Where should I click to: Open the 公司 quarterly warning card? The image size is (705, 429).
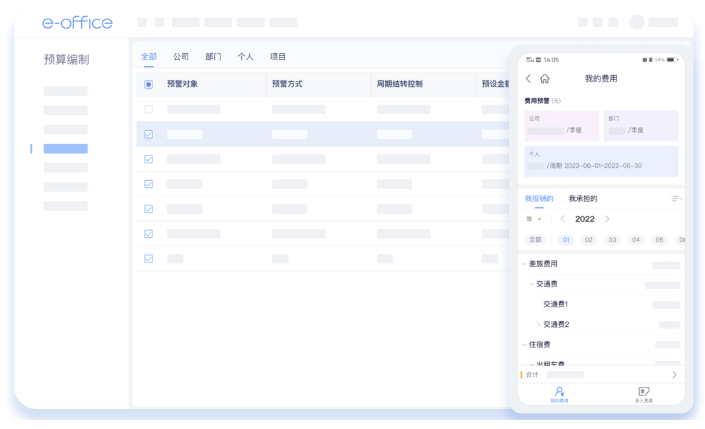pos(562,125)
